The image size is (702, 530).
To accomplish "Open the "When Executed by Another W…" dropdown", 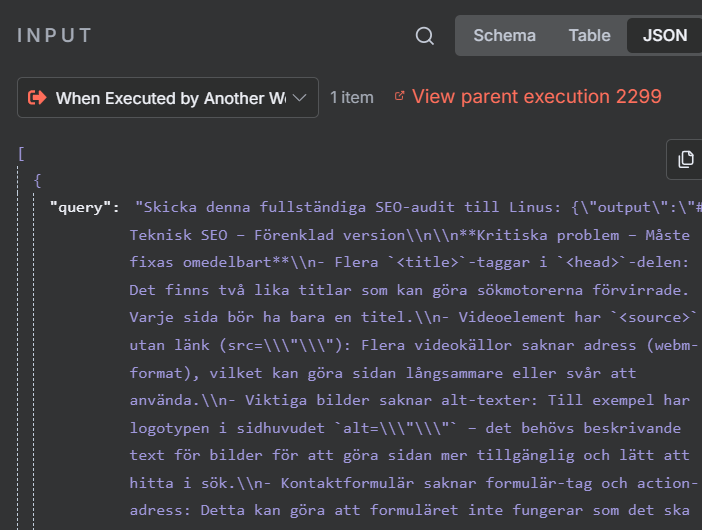I will click(168, 98).
